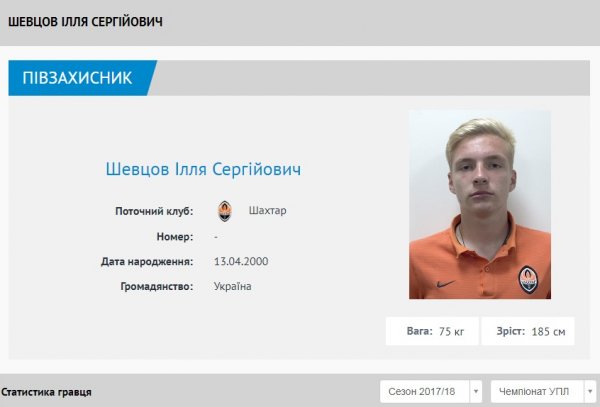The image size is (600, 407).
Task: Select the Чемпіонат УПЛ combo box
Action: point(543,391)
